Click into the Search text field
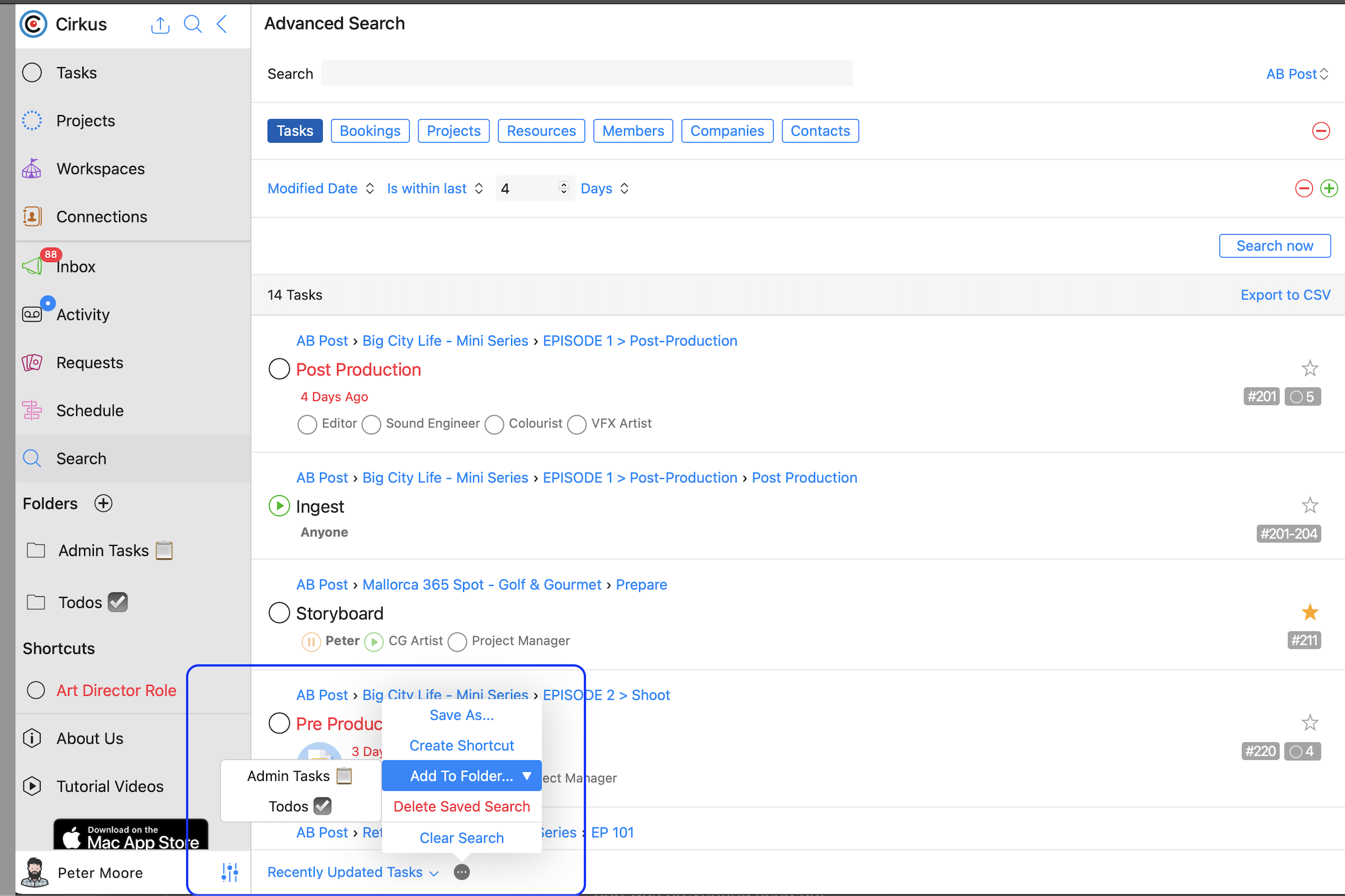The height and width of the screenshot is (896, 1345). tap(587, 74)
